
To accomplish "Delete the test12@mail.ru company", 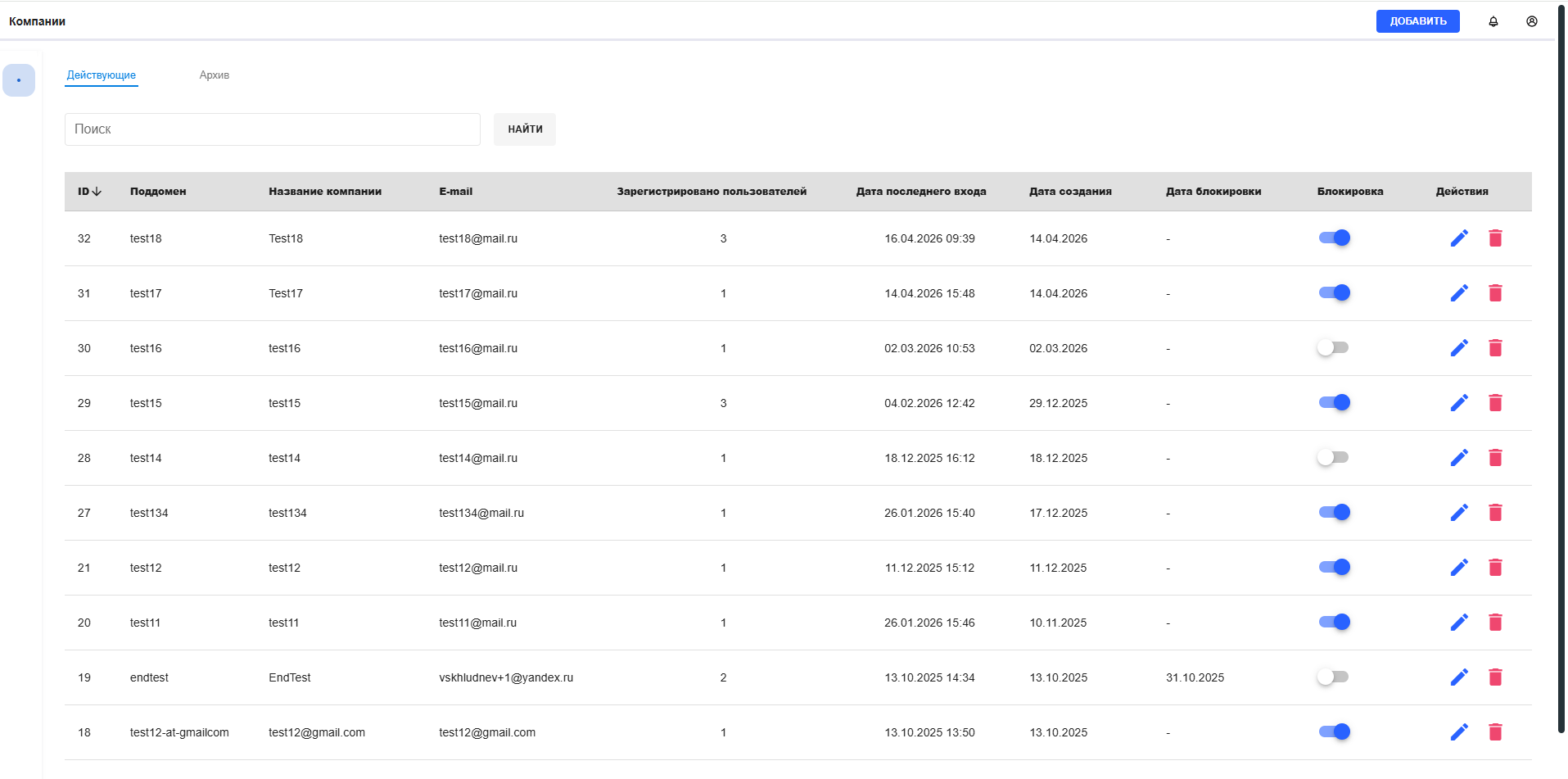I will pyautogui.click(x=1495, y=568).
